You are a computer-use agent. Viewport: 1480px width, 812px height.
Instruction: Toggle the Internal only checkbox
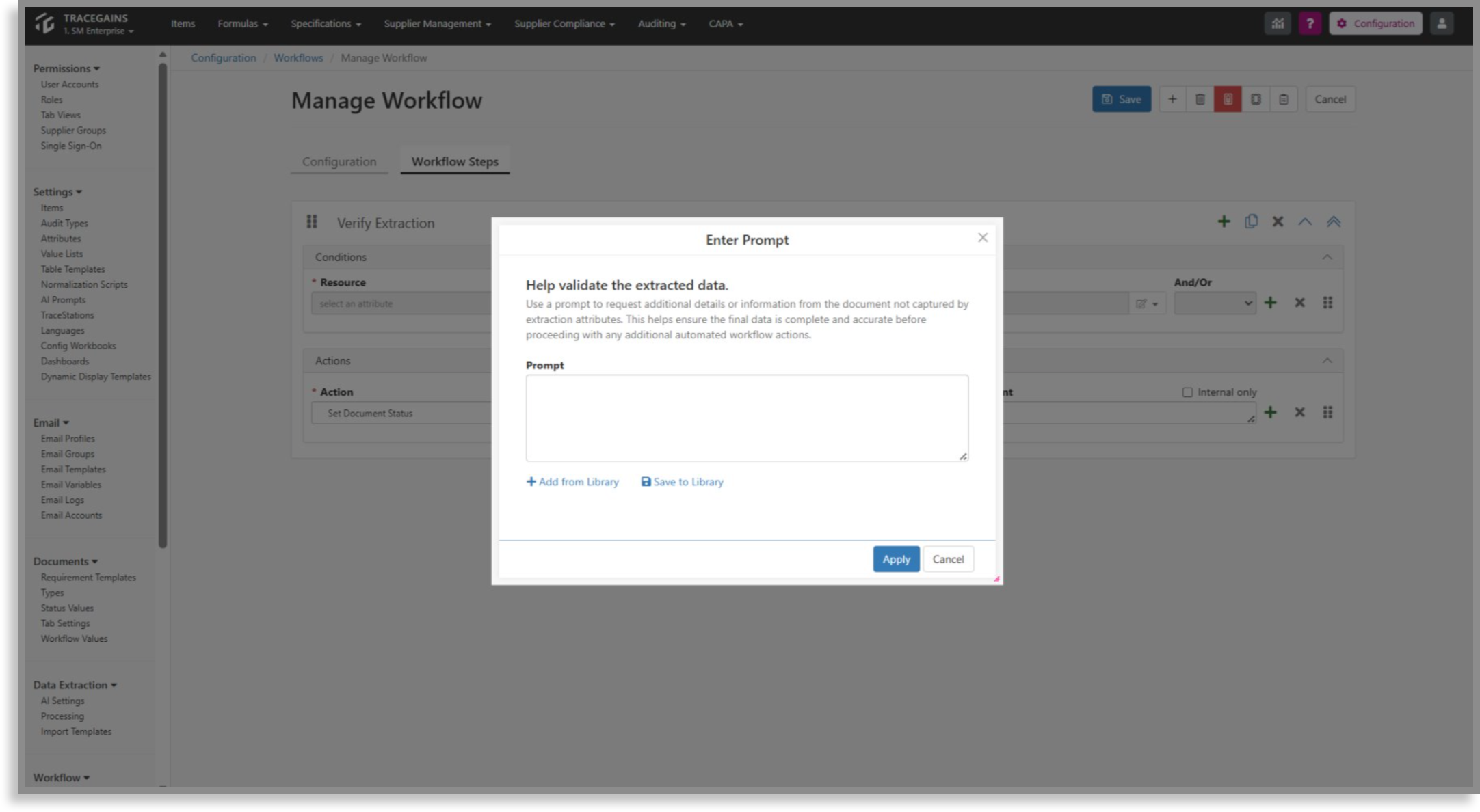point(1187,392)
